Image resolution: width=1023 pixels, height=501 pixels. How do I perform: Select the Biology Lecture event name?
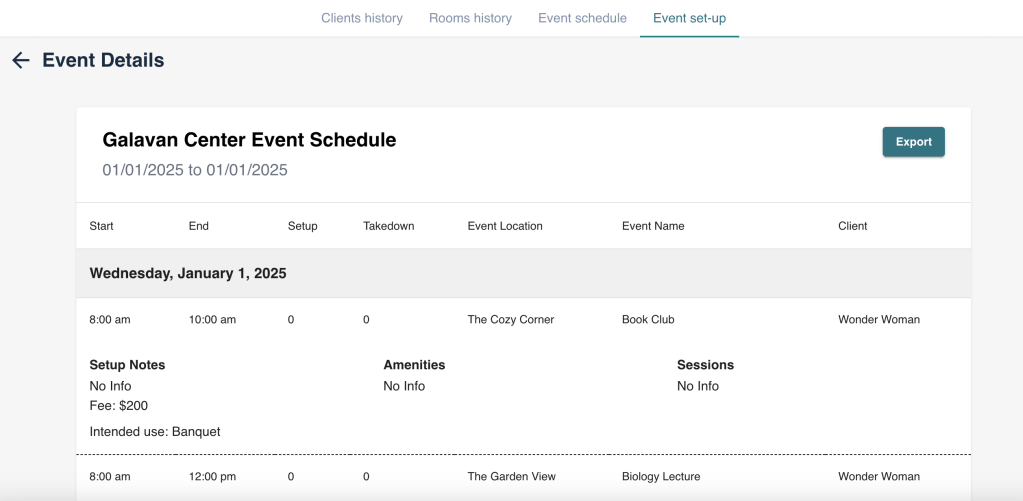click(x=661, y=477)
